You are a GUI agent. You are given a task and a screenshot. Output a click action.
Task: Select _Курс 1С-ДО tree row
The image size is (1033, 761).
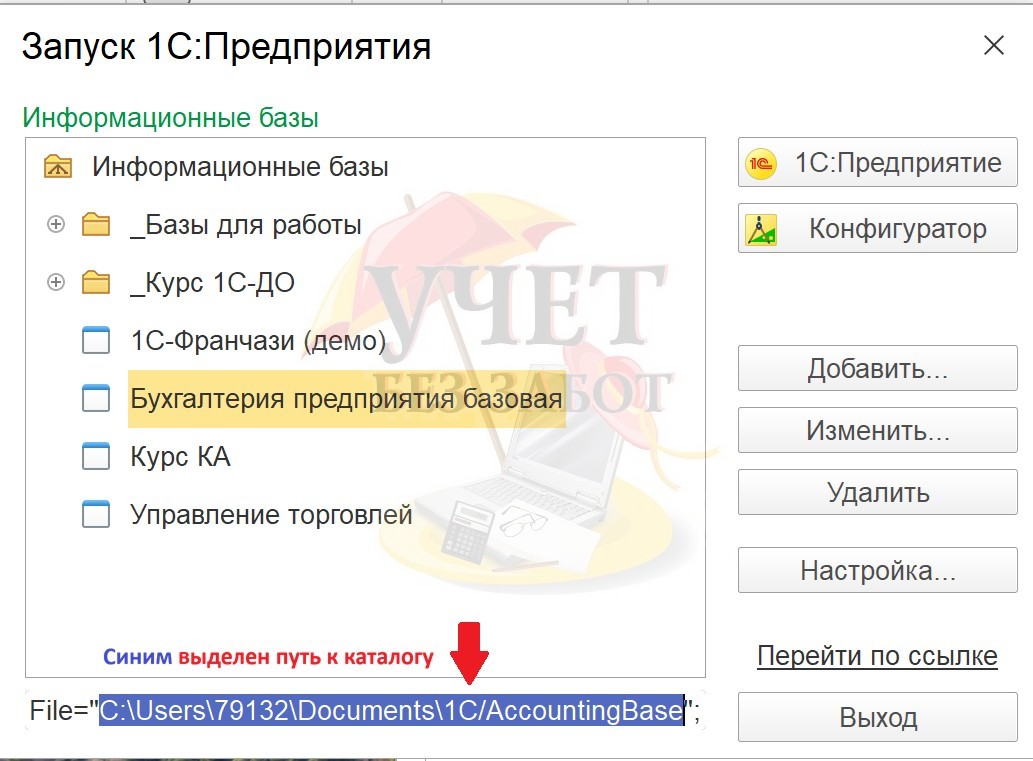point(212,283)
